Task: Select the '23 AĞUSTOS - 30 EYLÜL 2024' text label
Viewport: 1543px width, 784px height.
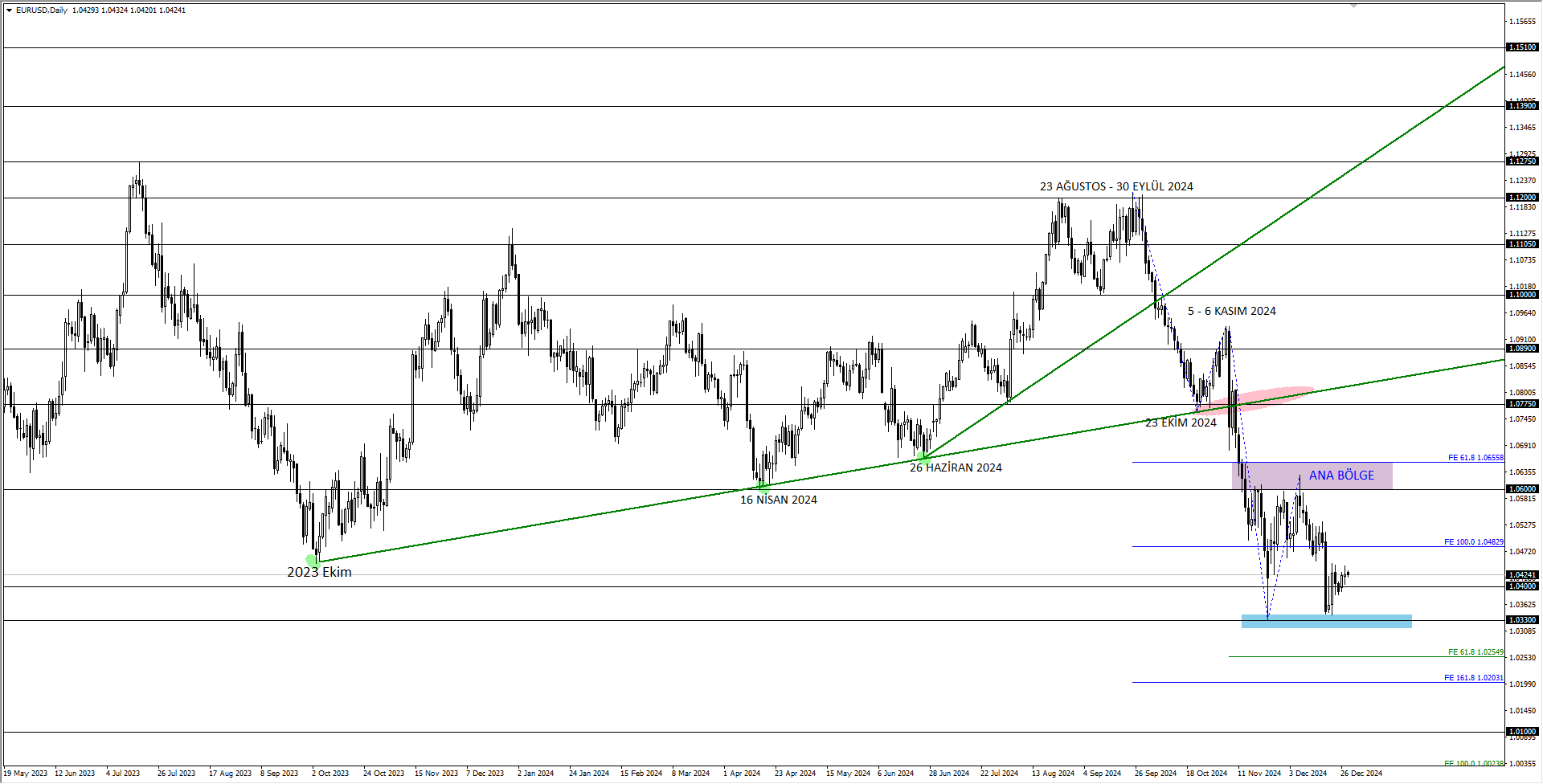Action: coord(1116,186)
